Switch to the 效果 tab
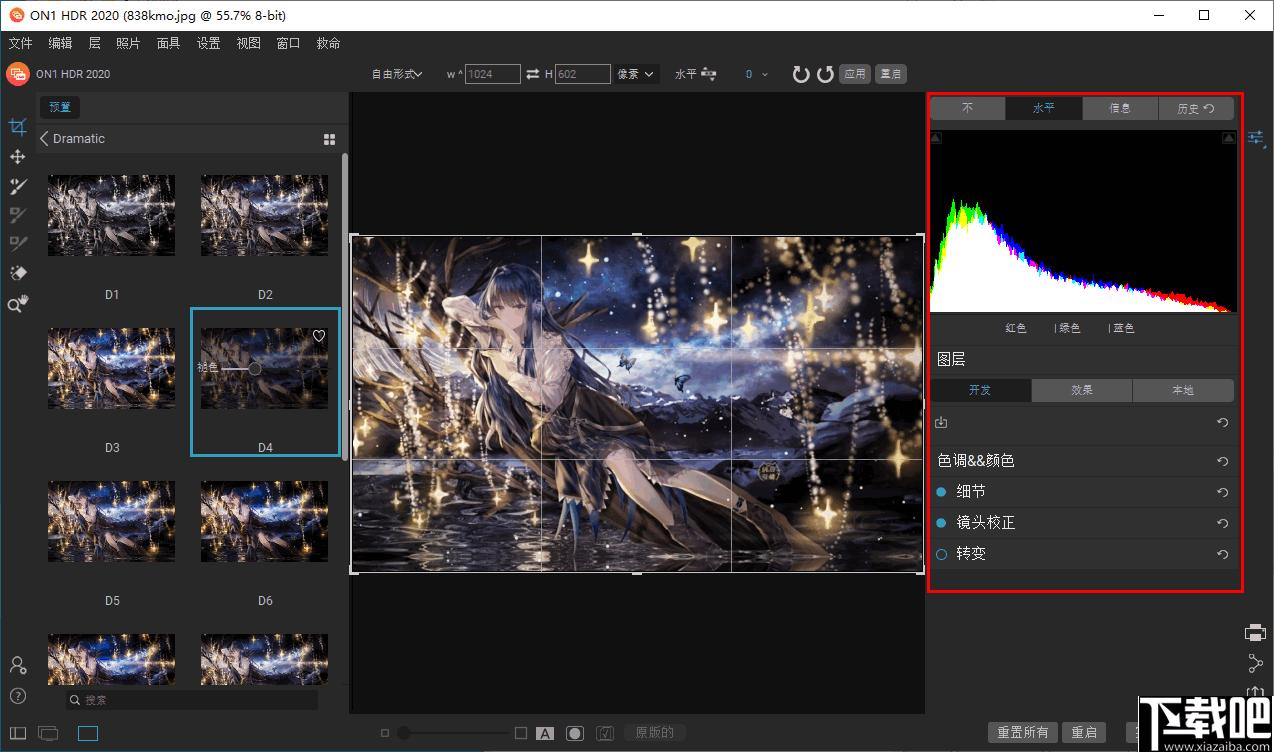Image resolution: width=1274 pixels, height=752 pixels. (x=1082, y=390)
